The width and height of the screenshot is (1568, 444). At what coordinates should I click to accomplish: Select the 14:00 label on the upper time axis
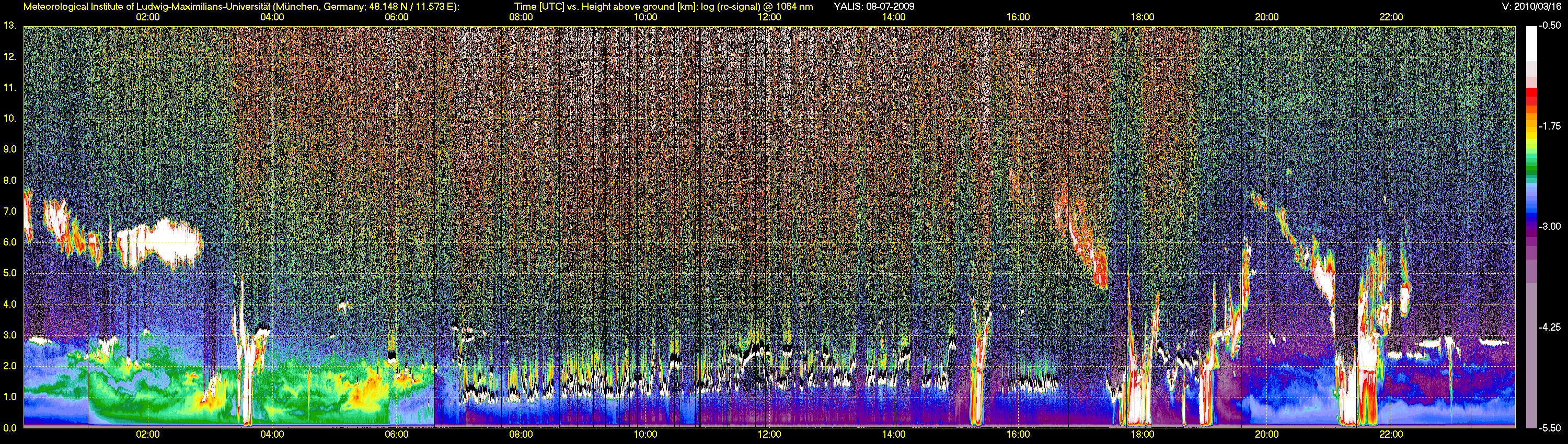coord(894,17)
